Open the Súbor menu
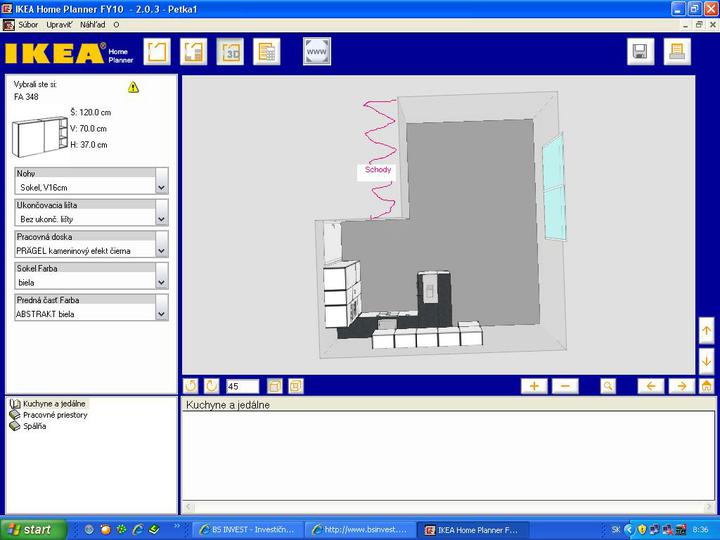Screen dimensions: 720x540 pos(29,23)
